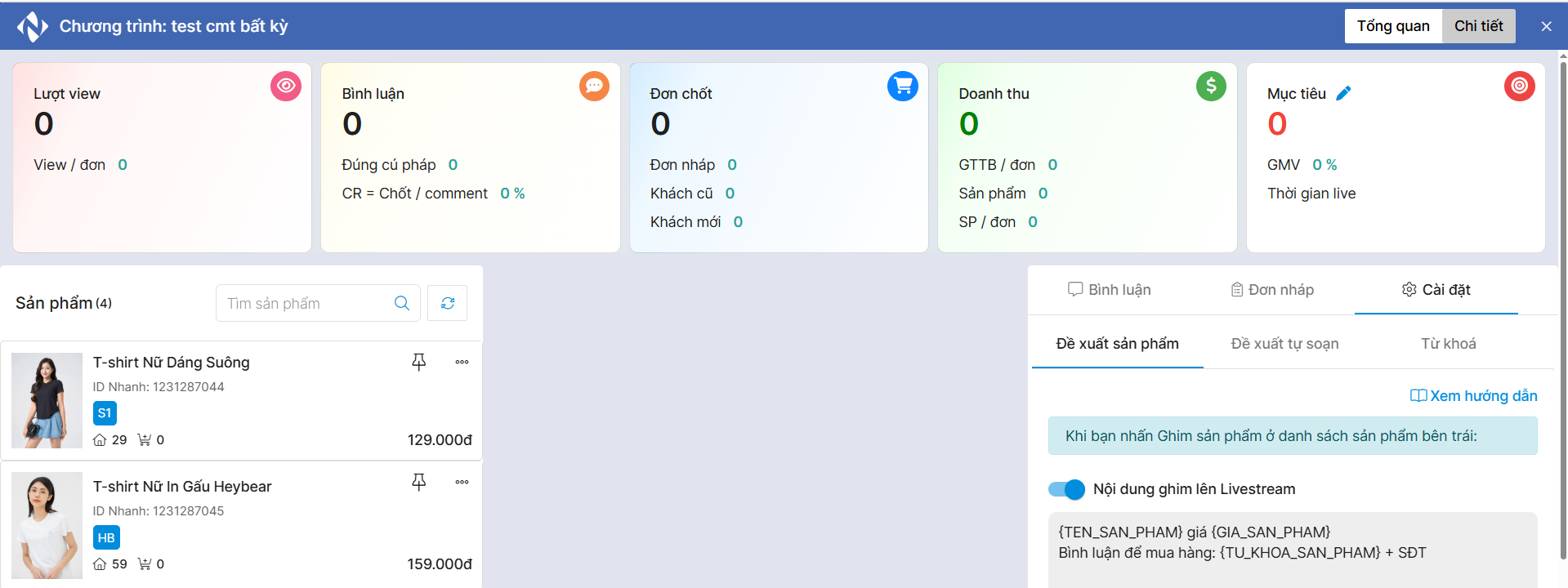The width and height of the screenshot is (1568, 588).
Task: Click the Khách cũ metric
Action: 692,194
